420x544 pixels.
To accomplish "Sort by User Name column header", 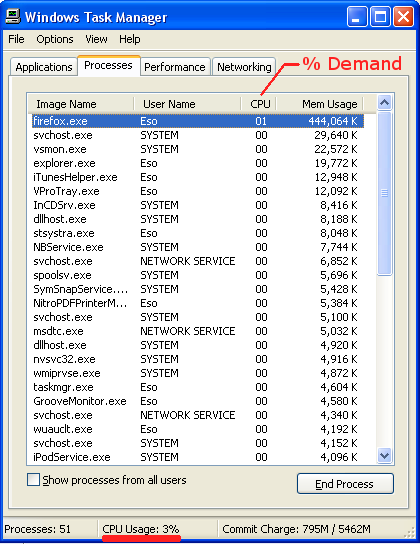I will click(187, 104).
